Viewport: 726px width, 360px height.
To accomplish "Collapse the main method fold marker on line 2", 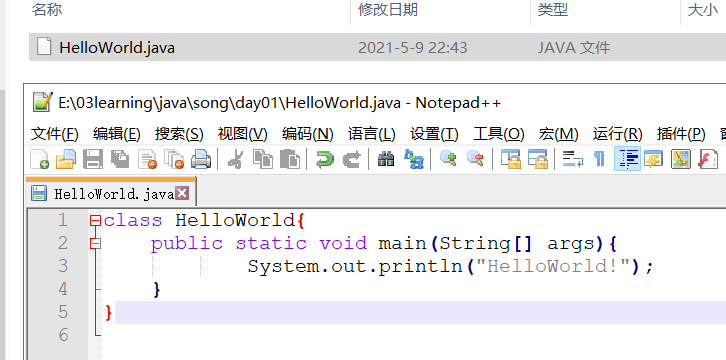I will [x=95, y=243].
